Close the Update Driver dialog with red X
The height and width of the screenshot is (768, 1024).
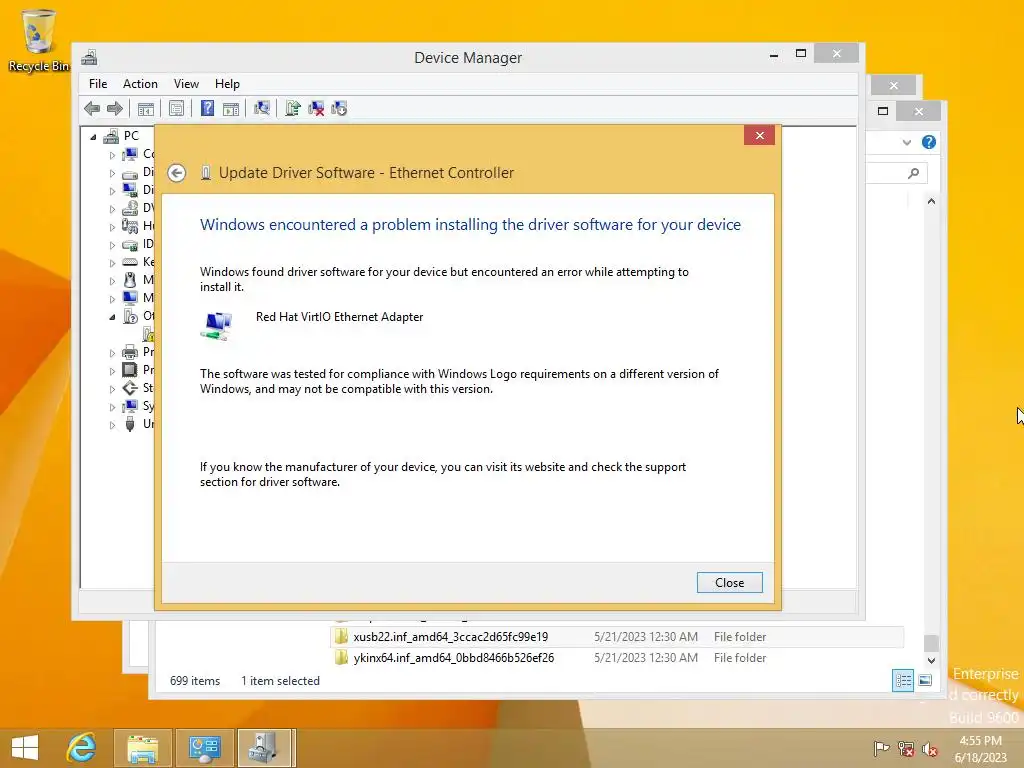759,135
